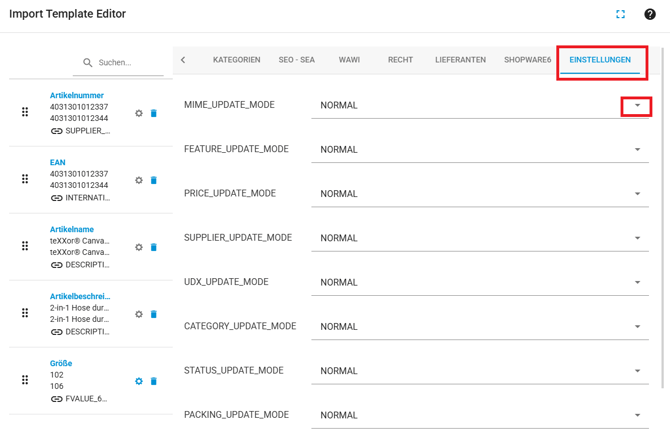
Task: Select the SEO - SEA tab
Action: coord(296,60)
